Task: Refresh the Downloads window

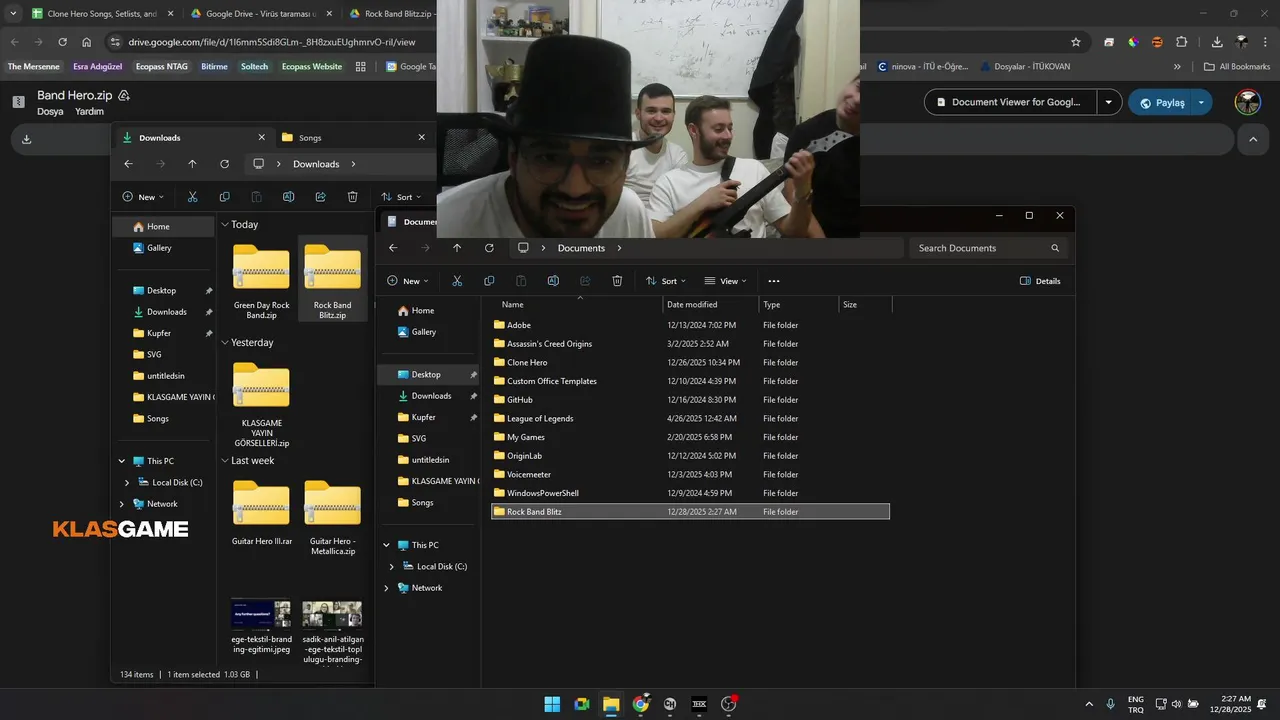Action: pyautogui.click(x=224, y=164)
